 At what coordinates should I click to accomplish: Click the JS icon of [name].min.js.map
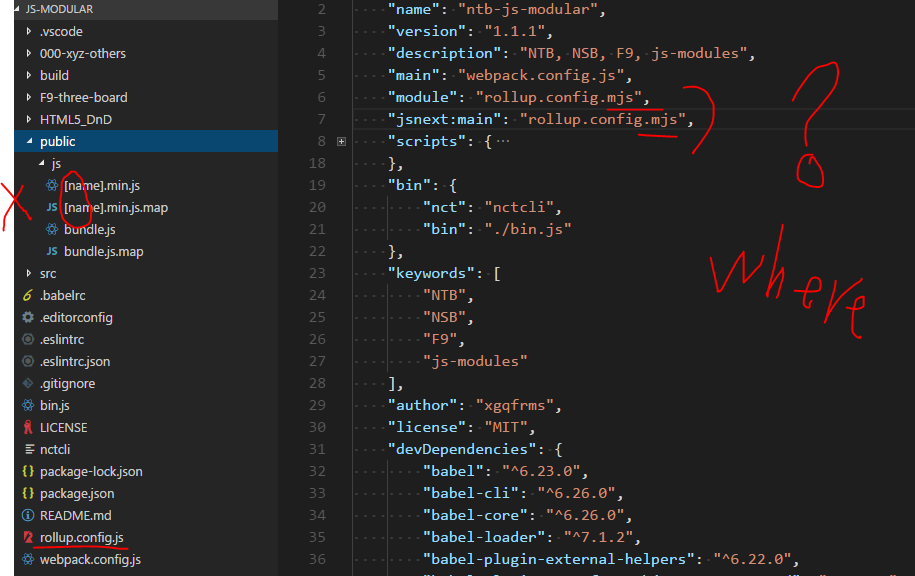(52, 207)
